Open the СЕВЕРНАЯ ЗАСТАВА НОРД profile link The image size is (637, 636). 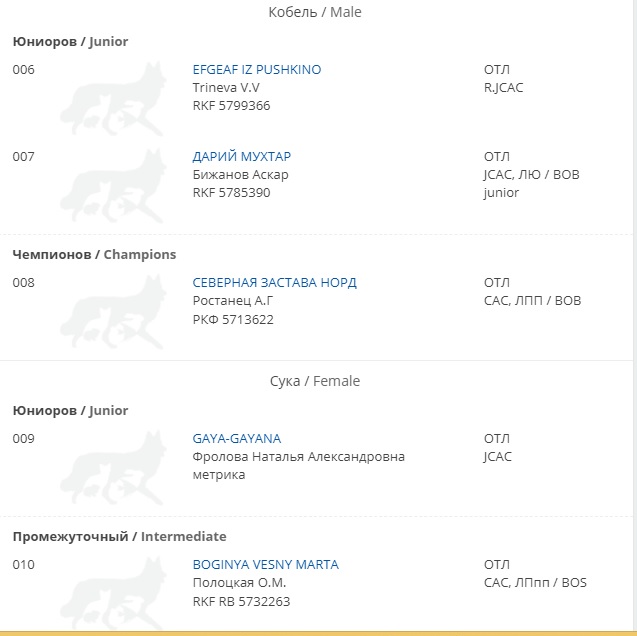pyautogui.click(x=275, y=283)
